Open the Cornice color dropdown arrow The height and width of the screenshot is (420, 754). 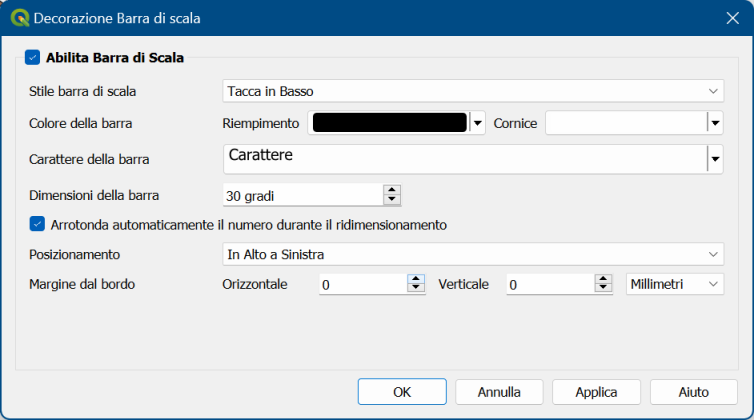pos(715,123)
